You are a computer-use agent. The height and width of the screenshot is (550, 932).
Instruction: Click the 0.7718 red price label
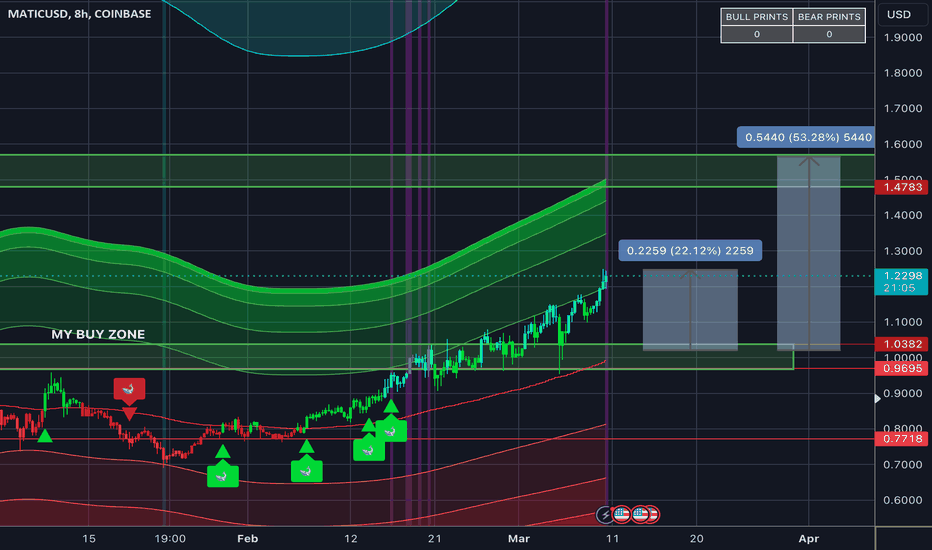pos(903,439)
